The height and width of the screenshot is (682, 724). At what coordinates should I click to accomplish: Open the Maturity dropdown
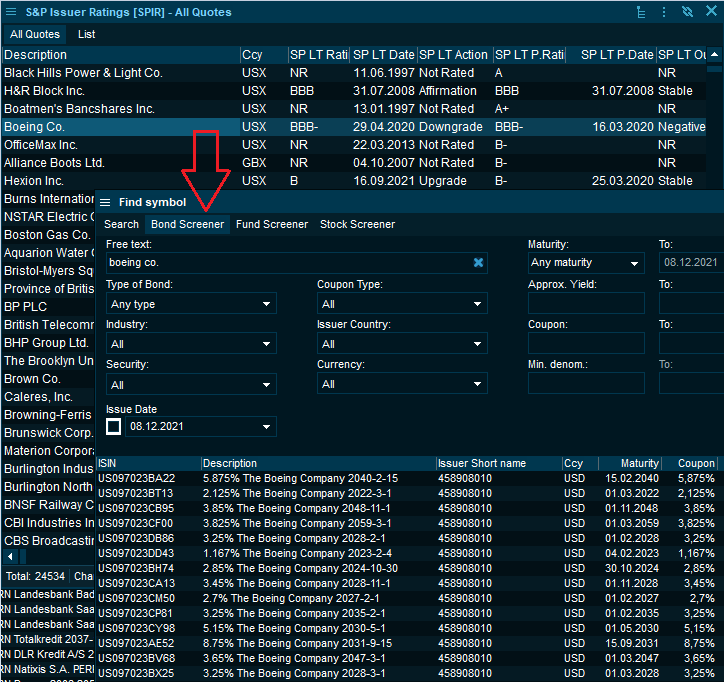586,263
